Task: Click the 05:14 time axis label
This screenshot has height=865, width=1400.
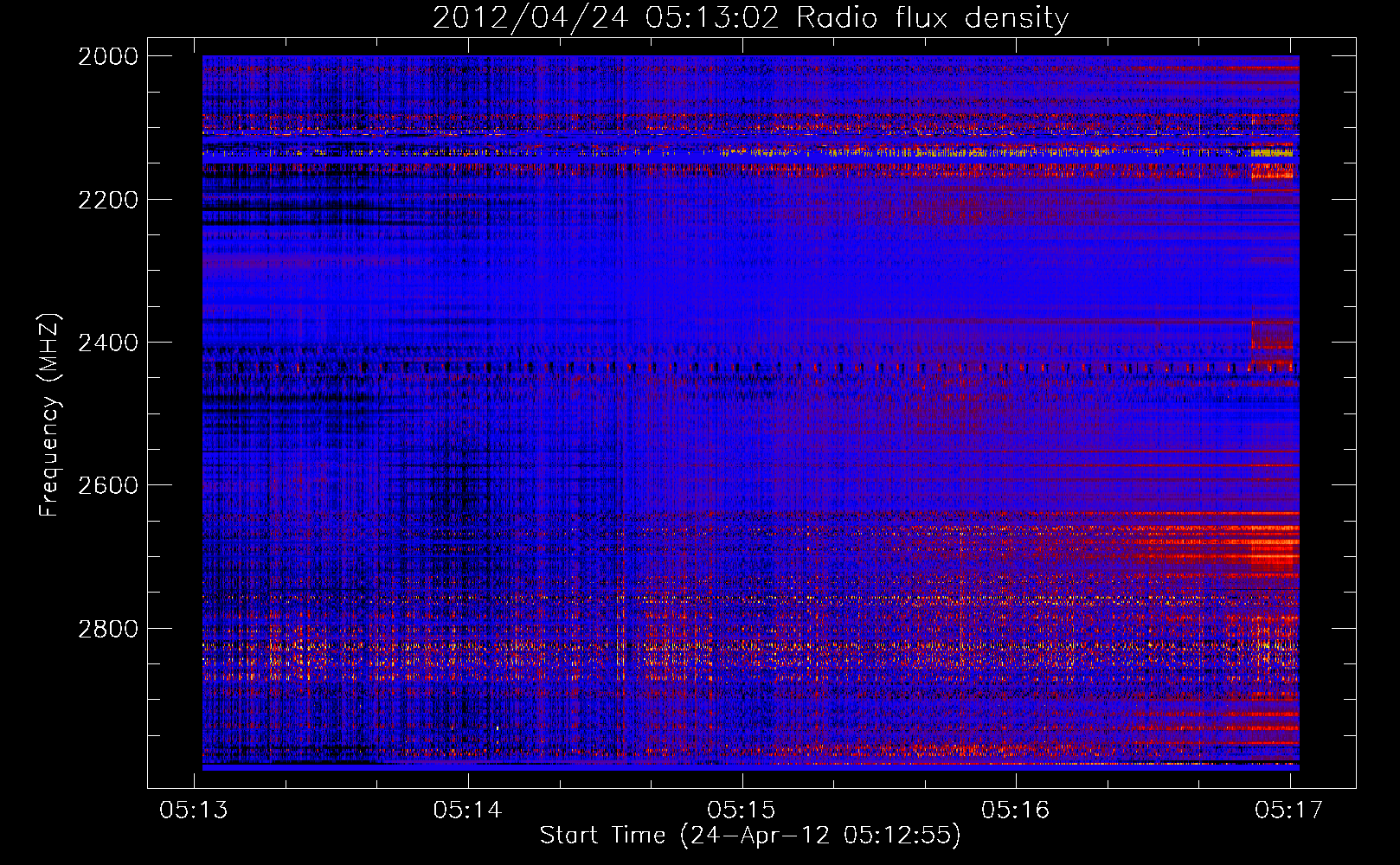Action: point(468,810)
